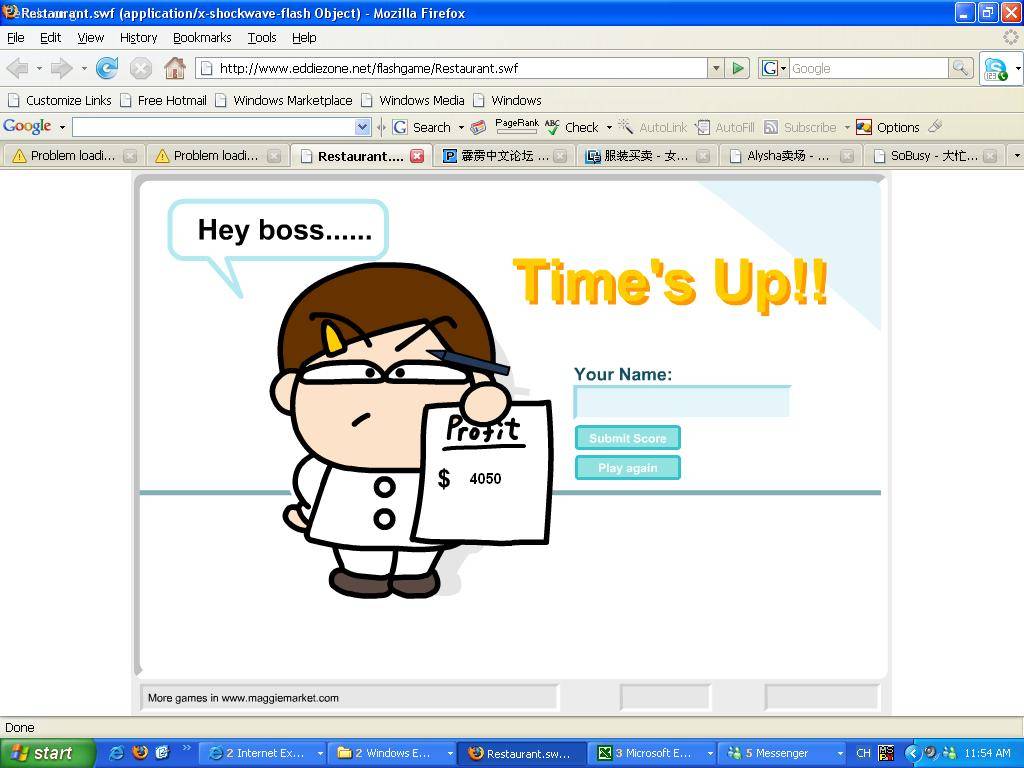The width and height of the screenshot is (1024, 768).
Task: Open the search engine selector dropdown
Action: pyautogui.click(x=774, y=68)
